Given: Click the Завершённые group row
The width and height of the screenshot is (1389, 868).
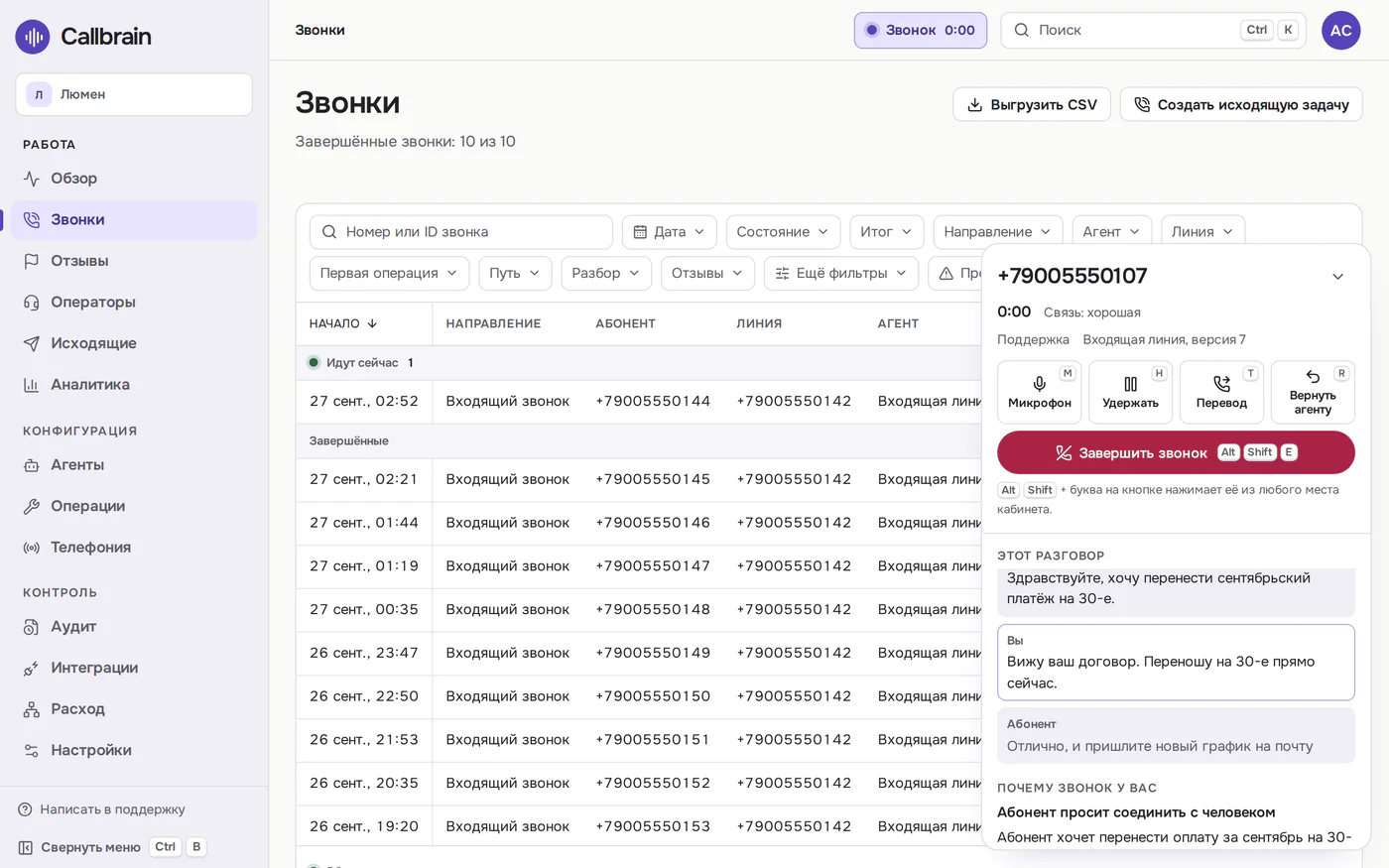Looking at the screenshot, I should [x=639, y=440].
